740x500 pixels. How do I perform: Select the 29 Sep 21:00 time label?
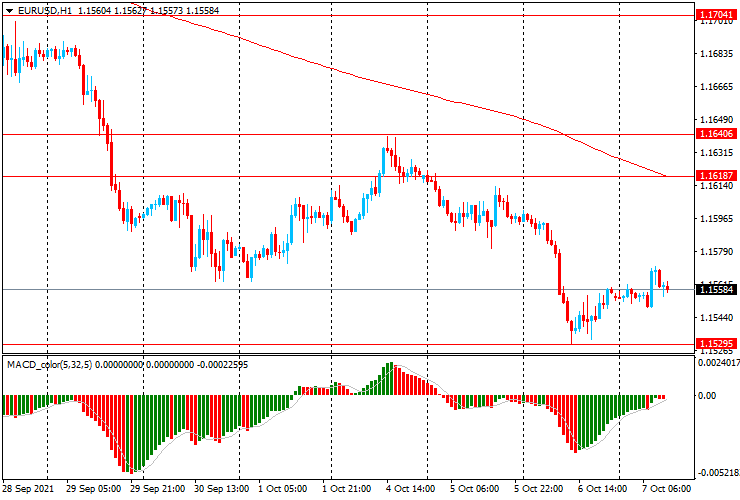158,489
